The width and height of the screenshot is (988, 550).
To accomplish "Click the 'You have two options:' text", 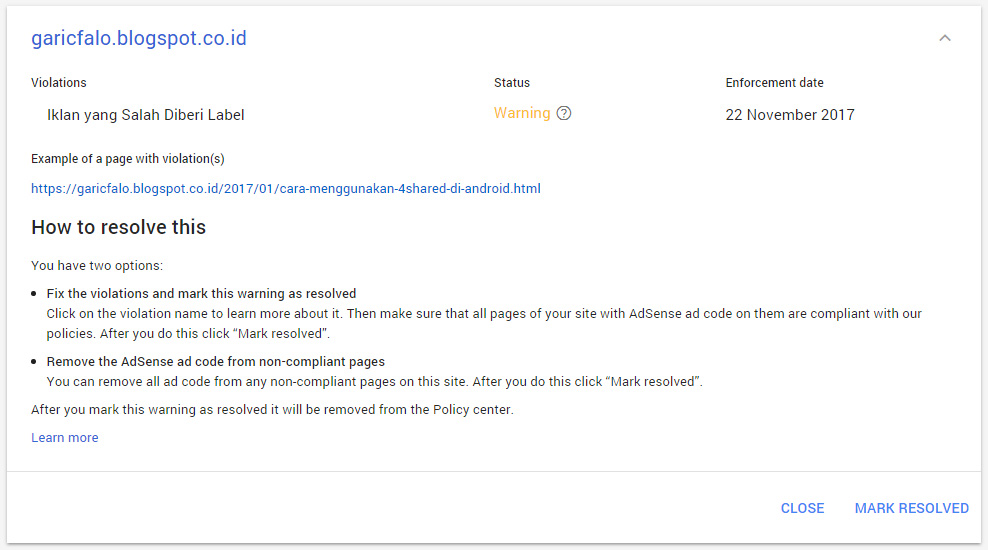I will [97, 266].
